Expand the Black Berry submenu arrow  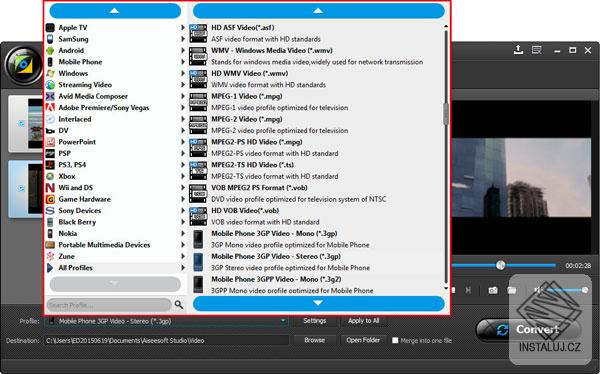point(183,222)
